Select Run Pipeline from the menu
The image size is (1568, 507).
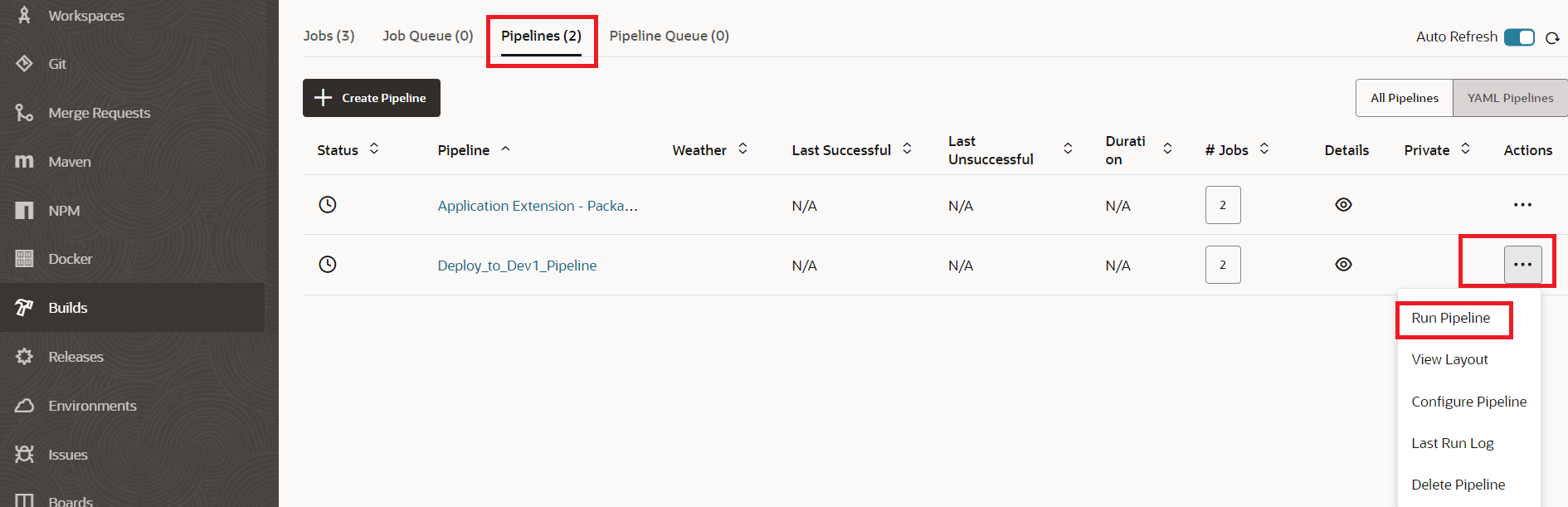point(1450,319)
